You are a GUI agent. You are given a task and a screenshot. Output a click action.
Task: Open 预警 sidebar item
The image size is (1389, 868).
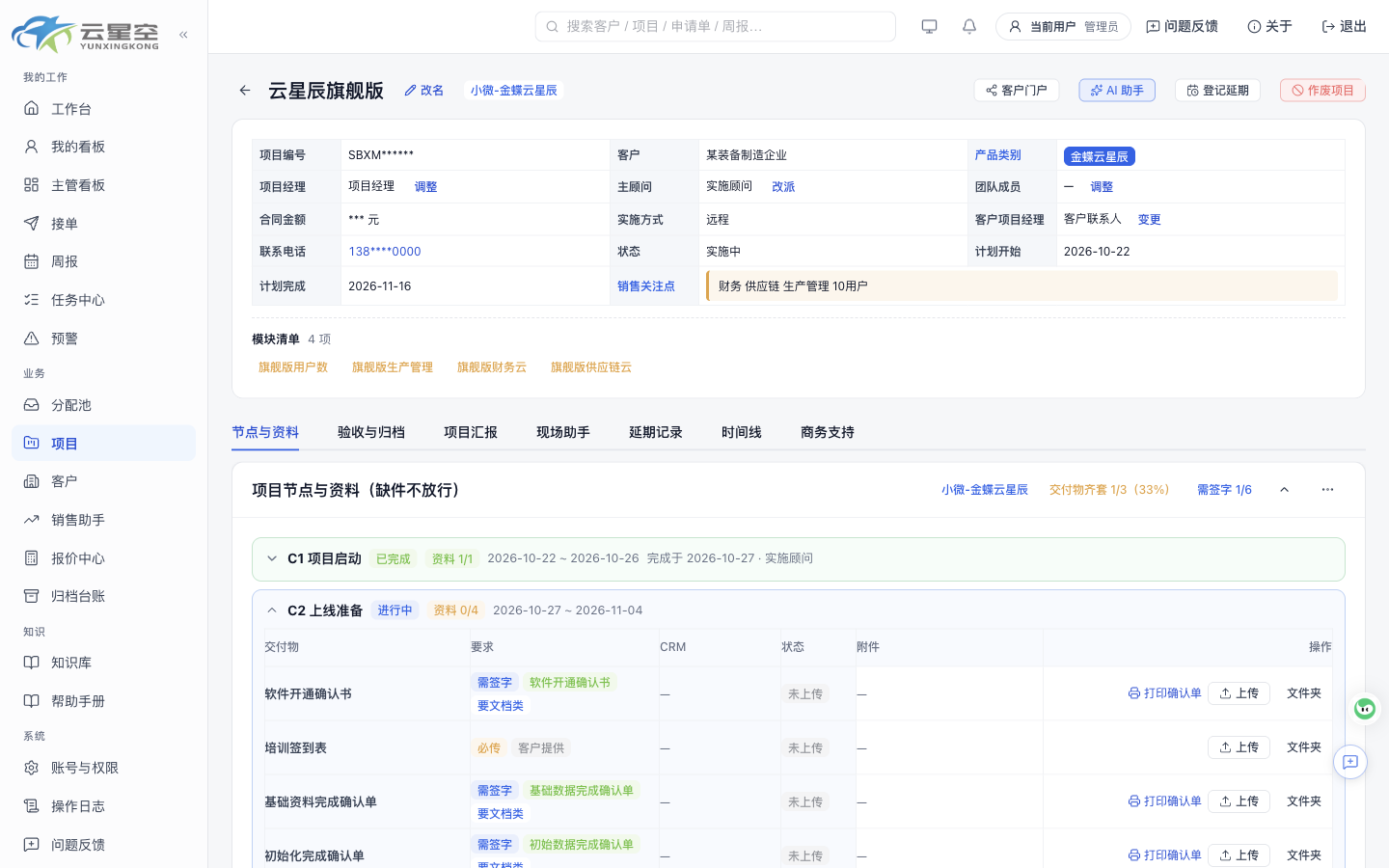pos(104,339)
